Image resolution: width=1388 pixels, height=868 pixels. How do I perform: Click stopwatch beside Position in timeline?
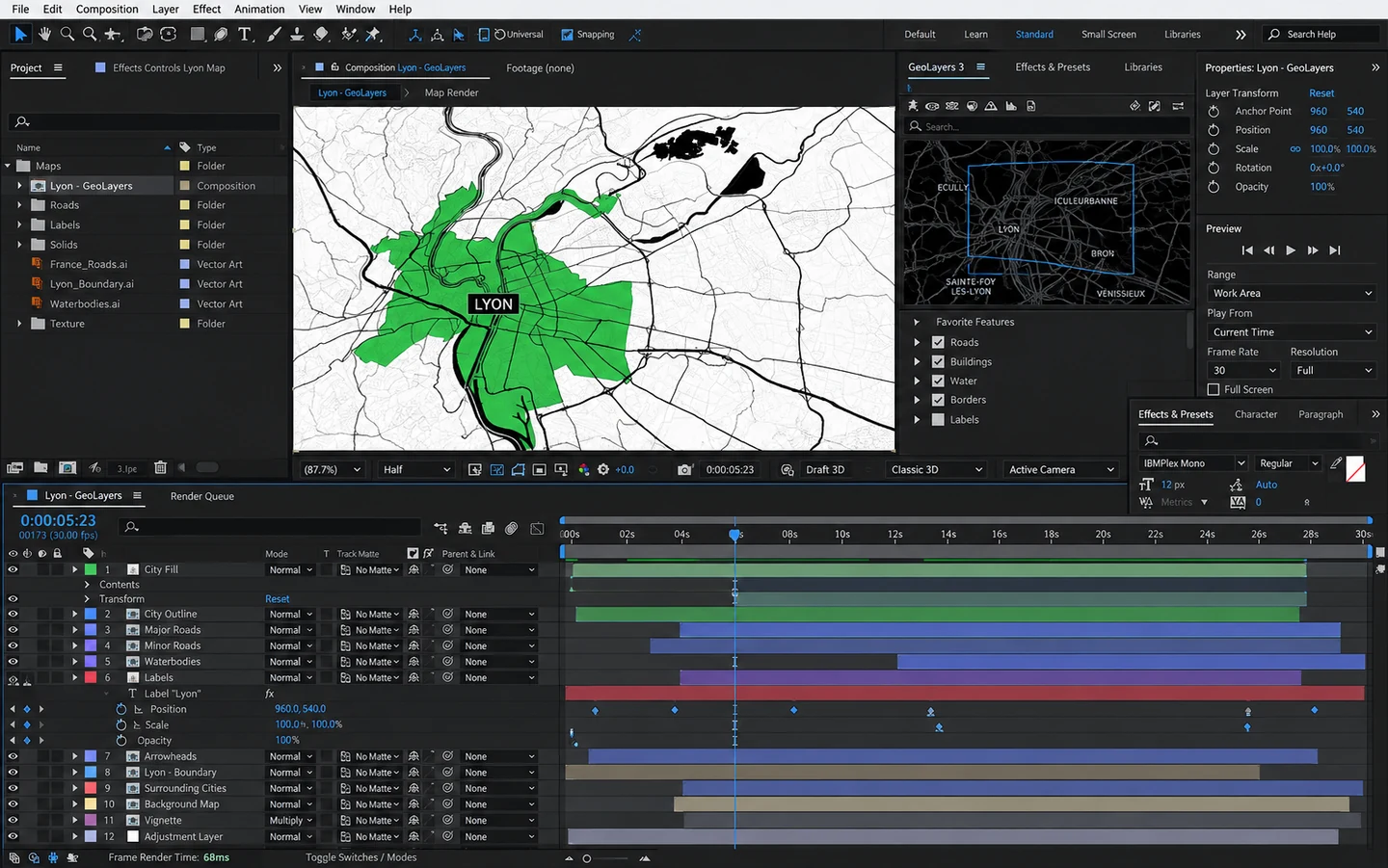(x=121, y=709)
